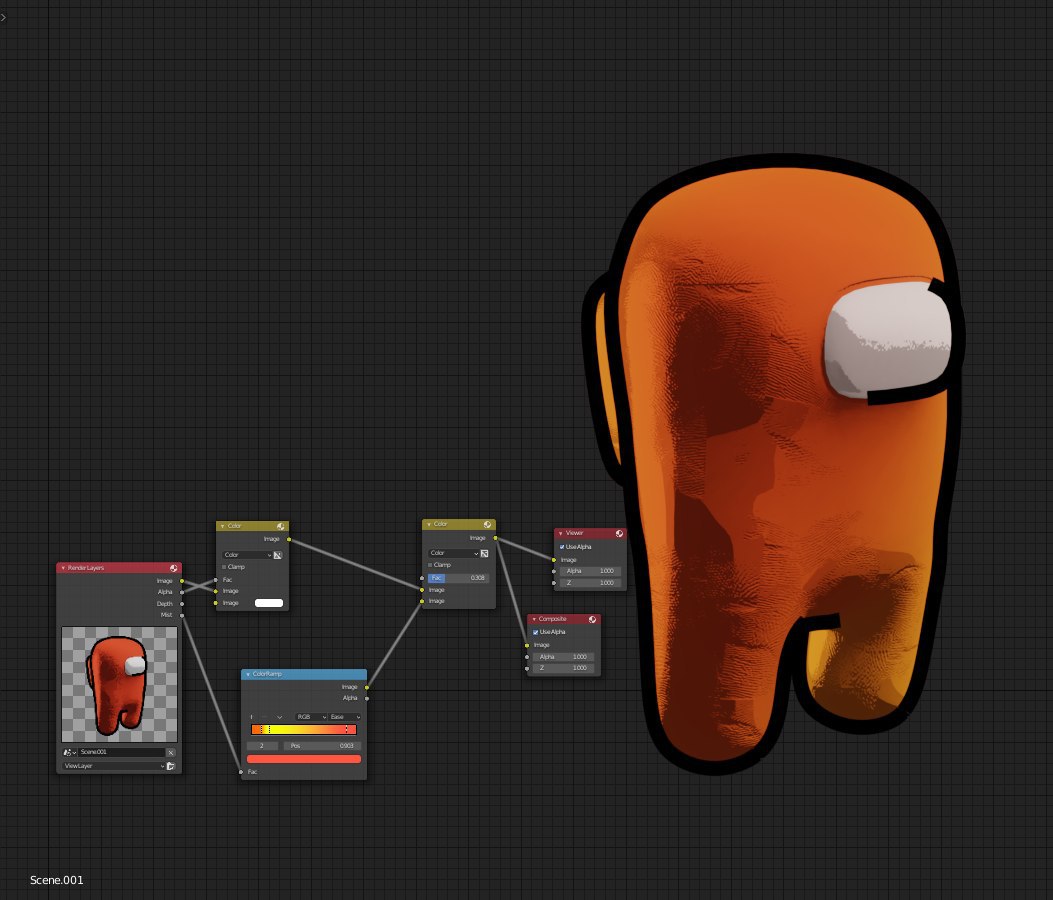Screen dimensions: 1053x900
Task: Click the ColorRamp gradient bar
Action: tap(304, 729)
